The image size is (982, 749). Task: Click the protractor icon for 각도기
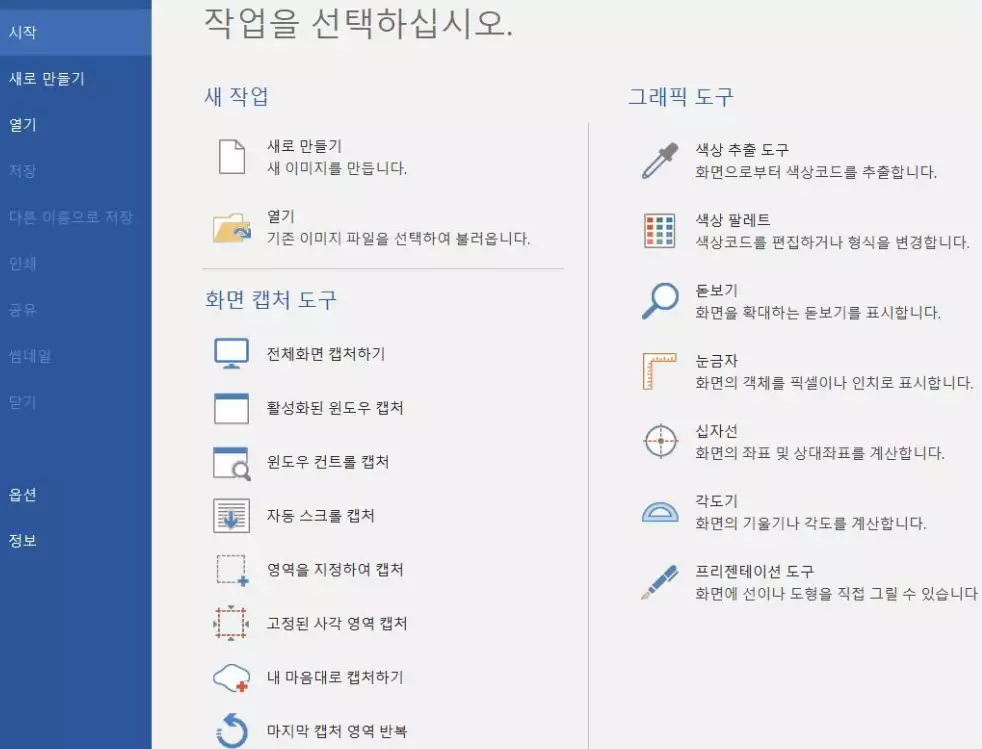tap(660, 512)
